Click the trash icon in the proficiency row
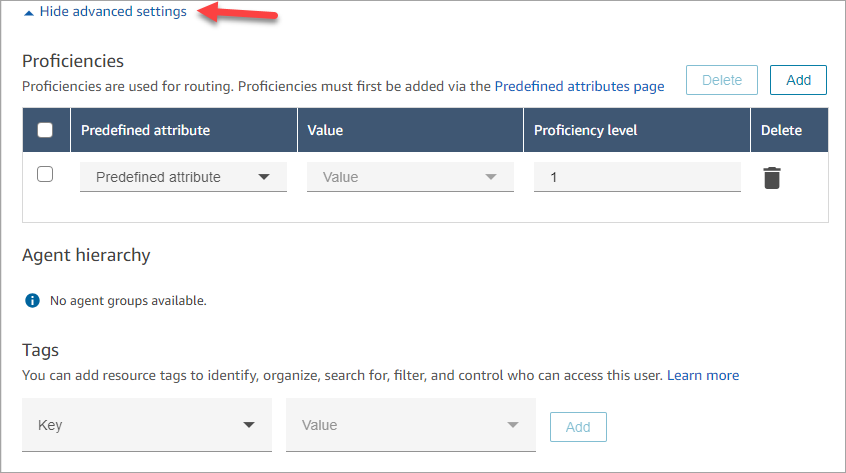The height and width of the screenshot is (473, 846). coord(772,178)
